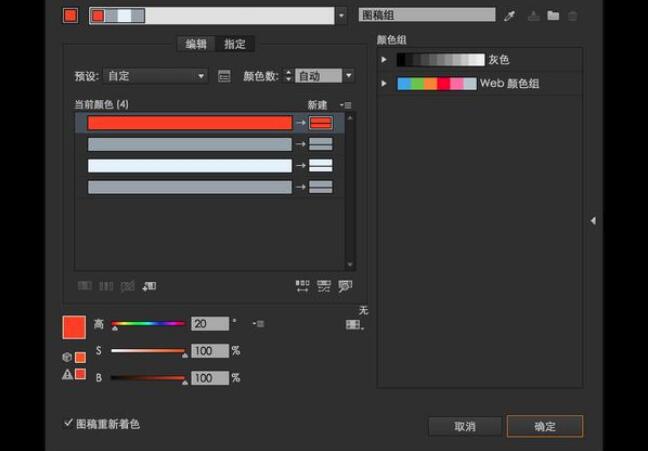
Task: Click the delete color group trash icon
Action: (572, 16)
